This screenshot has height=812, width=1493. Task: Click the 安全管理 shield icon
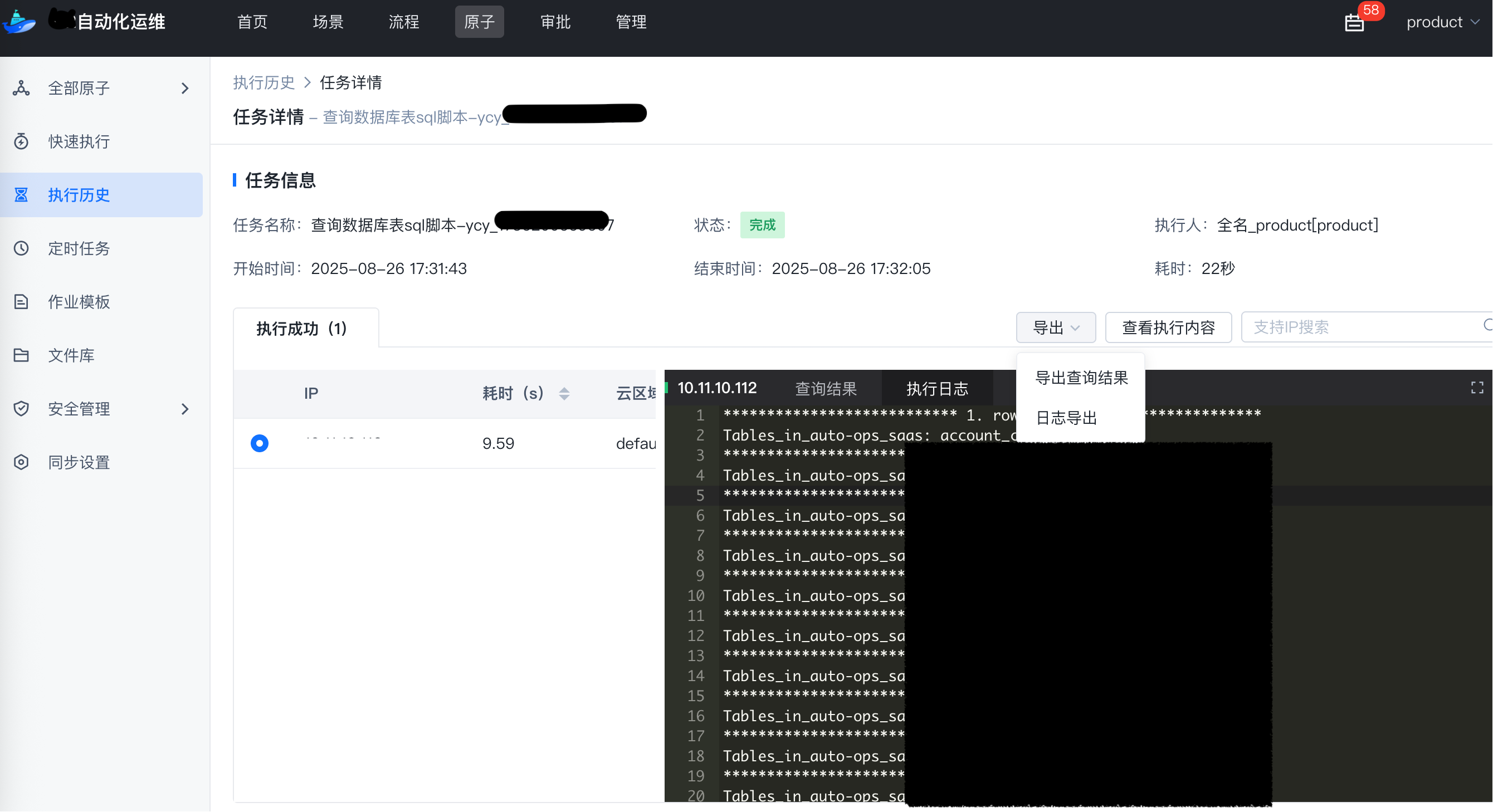tap(21, 409)
